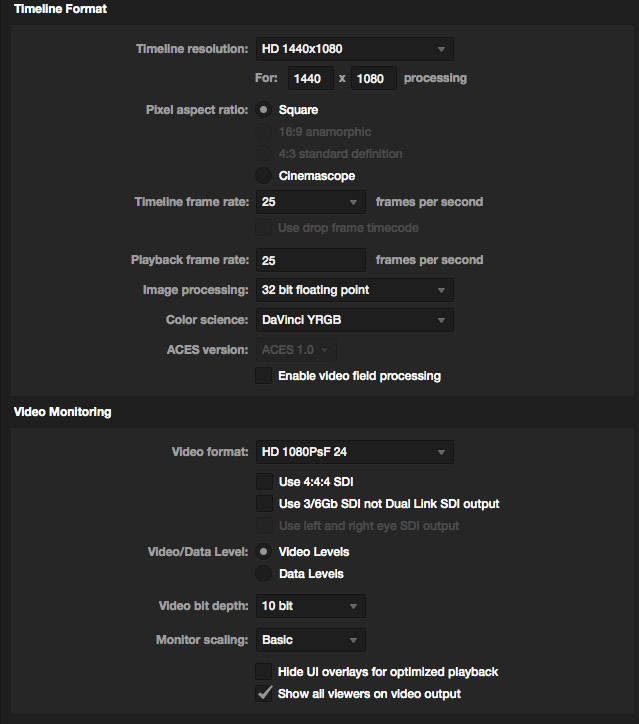The width and height of the screenshot is (639, 724).
Task: Enable video field processing checkbox
Action: coord(264,376)
